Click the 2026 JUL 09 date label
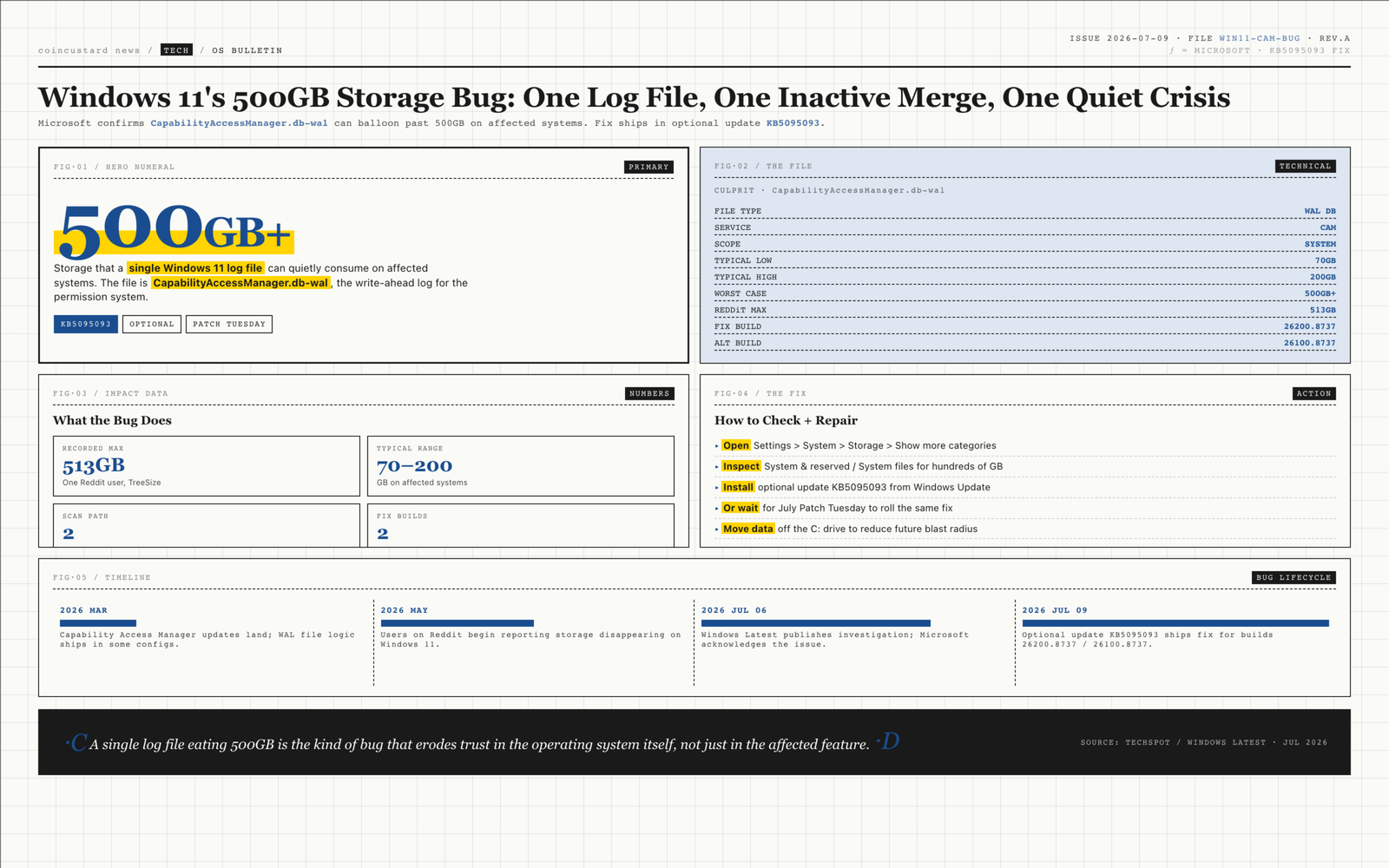The height and width of the screenshot is (868, 1389). (x=1055, y=610)
